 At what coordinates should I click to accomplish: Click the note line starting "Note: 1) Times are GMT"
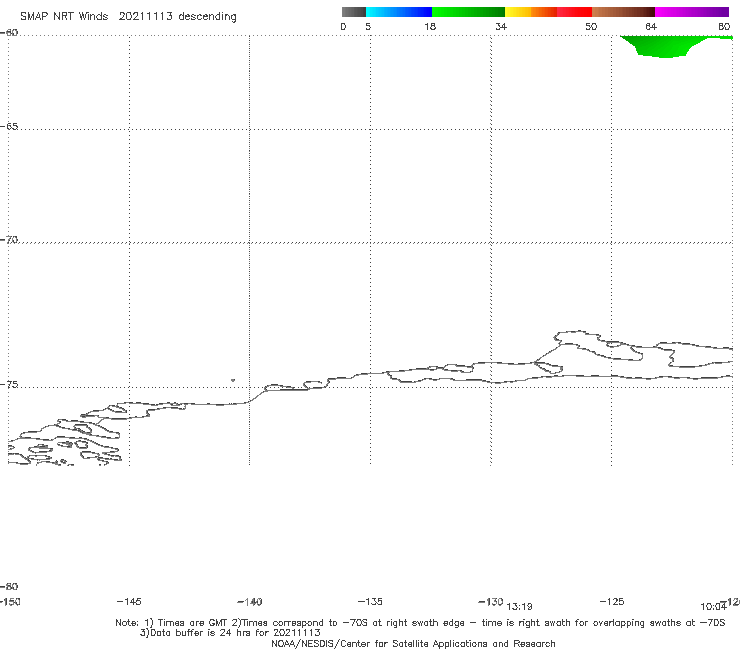[420, 623]
